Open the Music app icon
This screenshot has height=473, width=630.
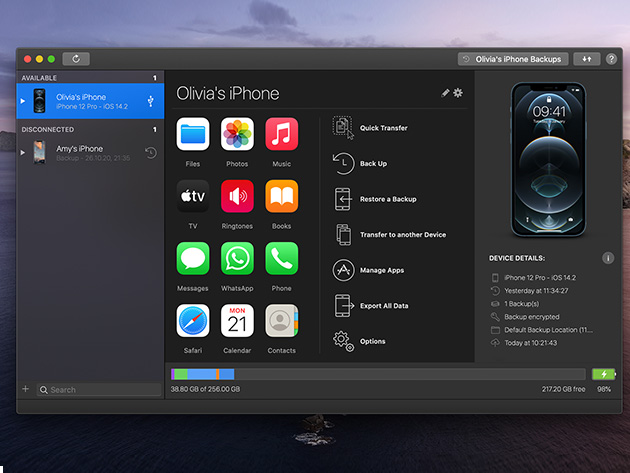point(282,134)
